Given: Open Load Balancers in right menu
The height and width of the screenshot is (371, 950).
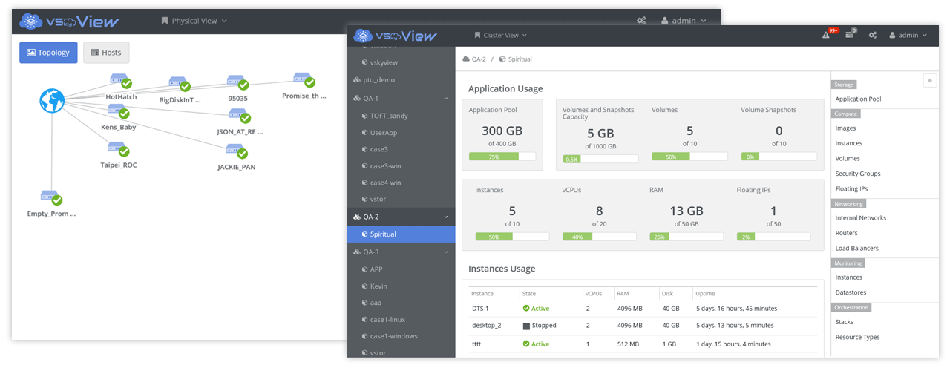Looking at the screenshot, I should click(857, 248).
